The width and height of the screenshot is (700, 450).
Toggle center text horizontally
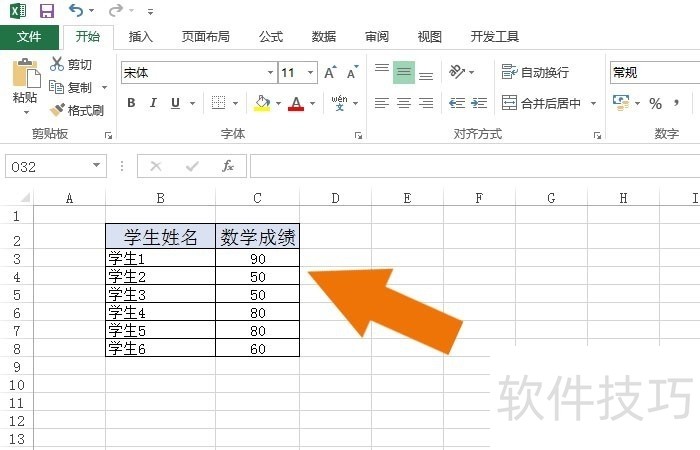tap(404, 103)
